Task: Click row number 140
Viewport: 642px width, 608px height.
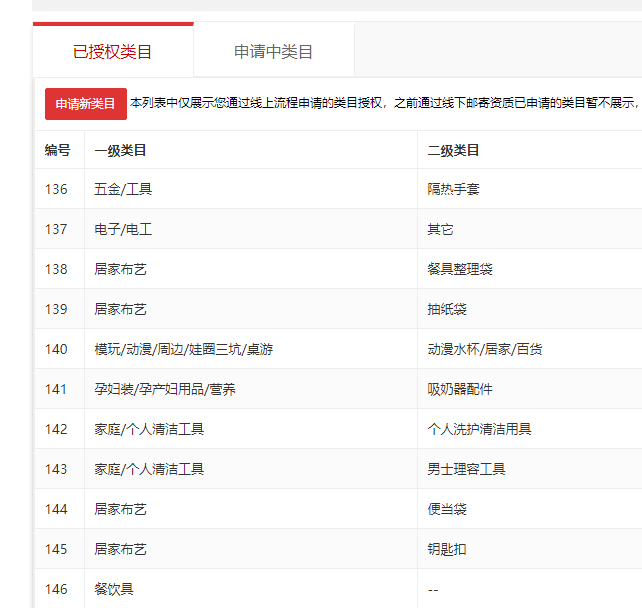Action: [56, 349]
